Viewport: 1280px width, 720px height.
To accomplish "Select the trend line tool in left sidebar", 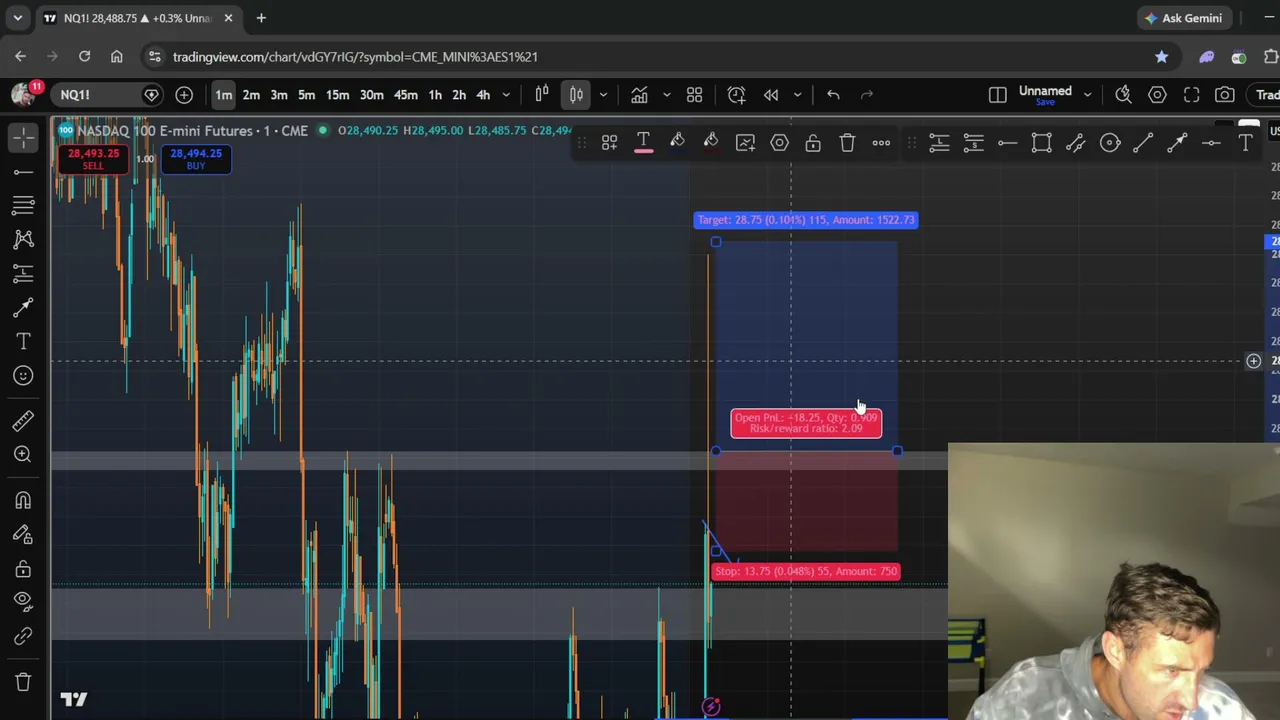I will point(23,172).
